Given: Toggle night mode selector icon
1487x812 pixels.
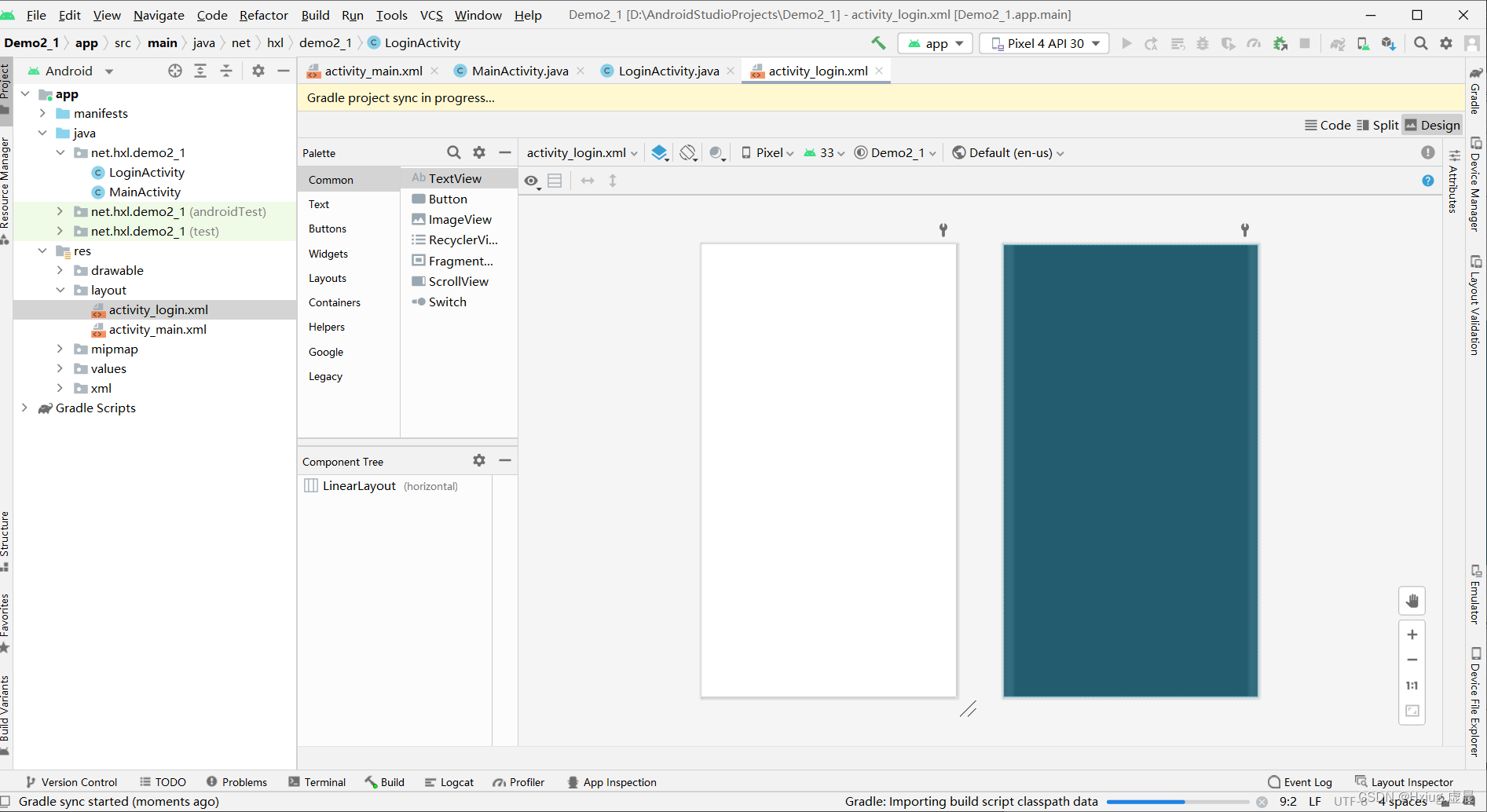Looking at the screenshot, I should click(716, 152).
